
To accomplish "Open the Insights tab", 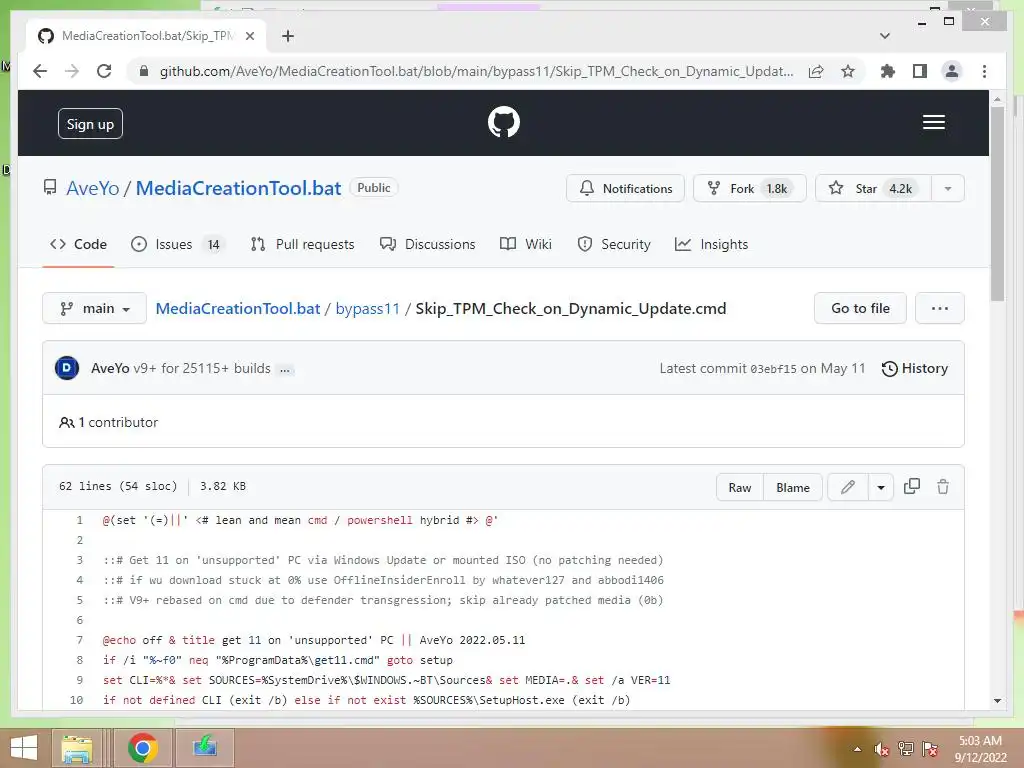I will point(711,244).
